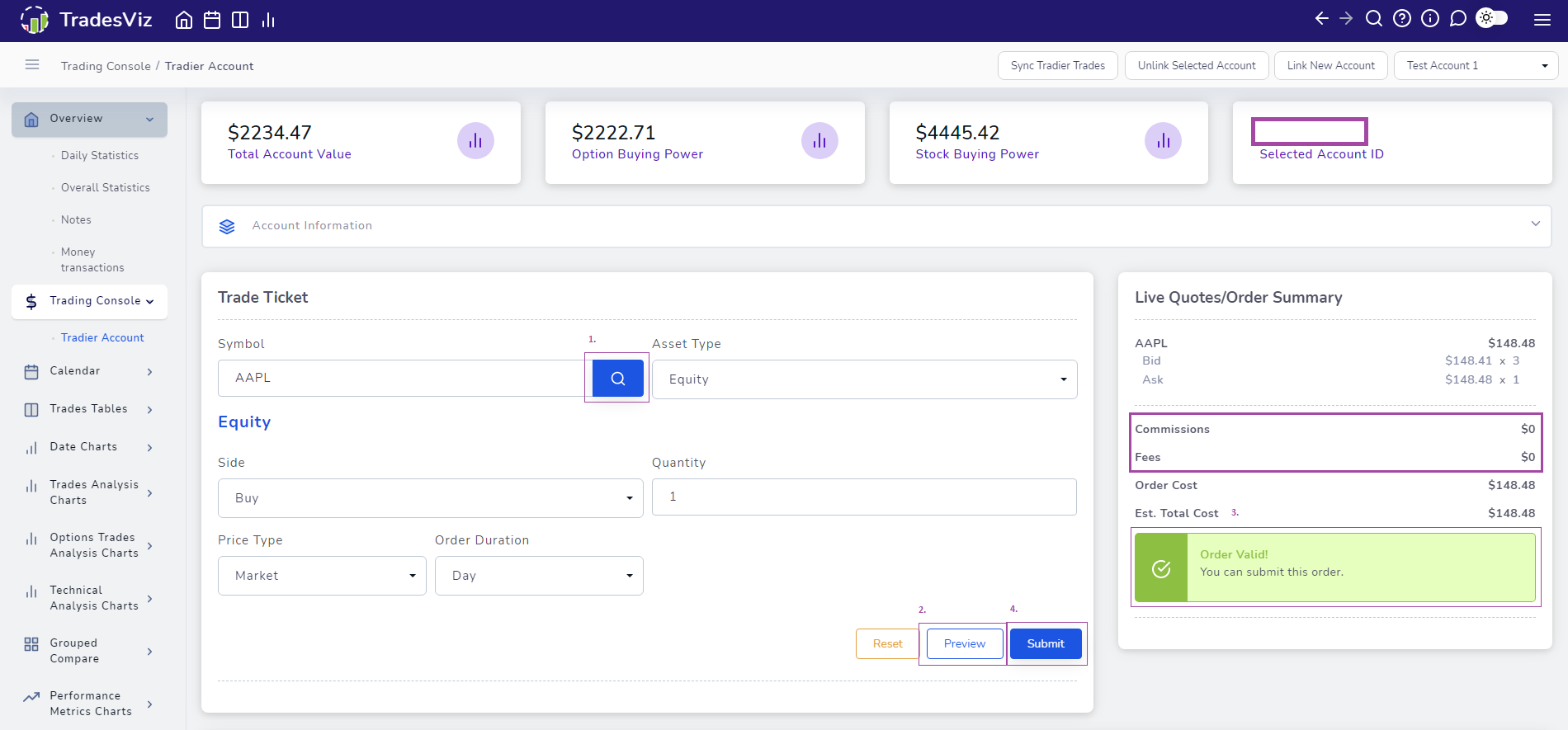The width and height of the screenshot is (1568, 730).
Task: Open the calendar icon in top bar
Action: [212, 20]
